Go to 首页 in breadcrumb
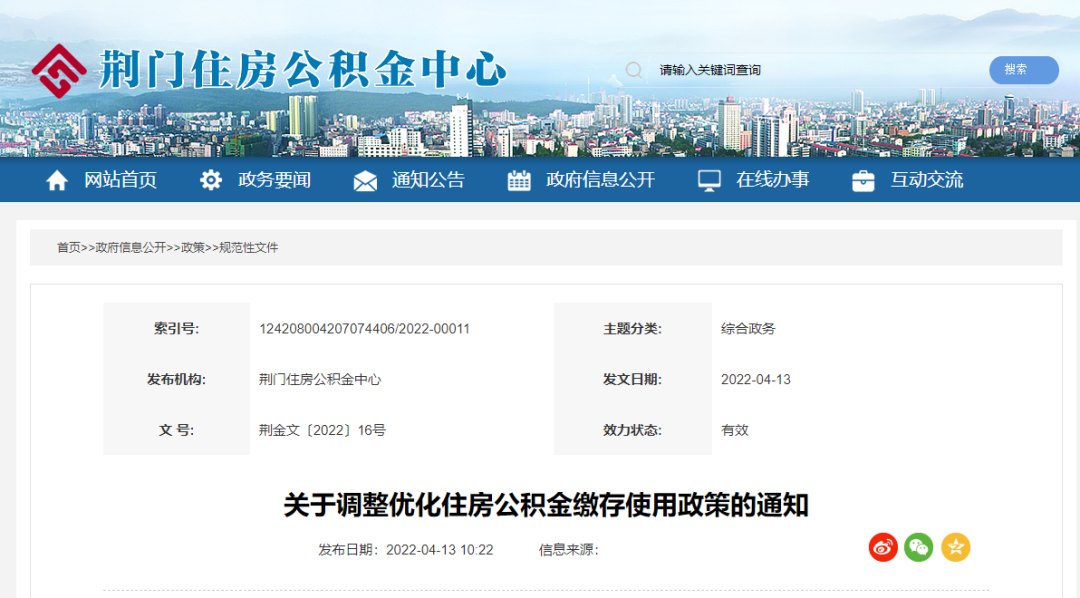Image resolution: width=1080 pixels, height=598 pixels. 69,248
